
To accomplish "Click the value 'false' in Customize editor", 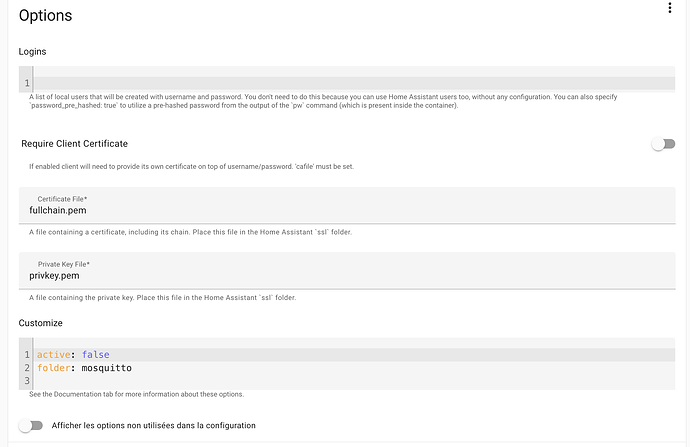I will [95, 355].
